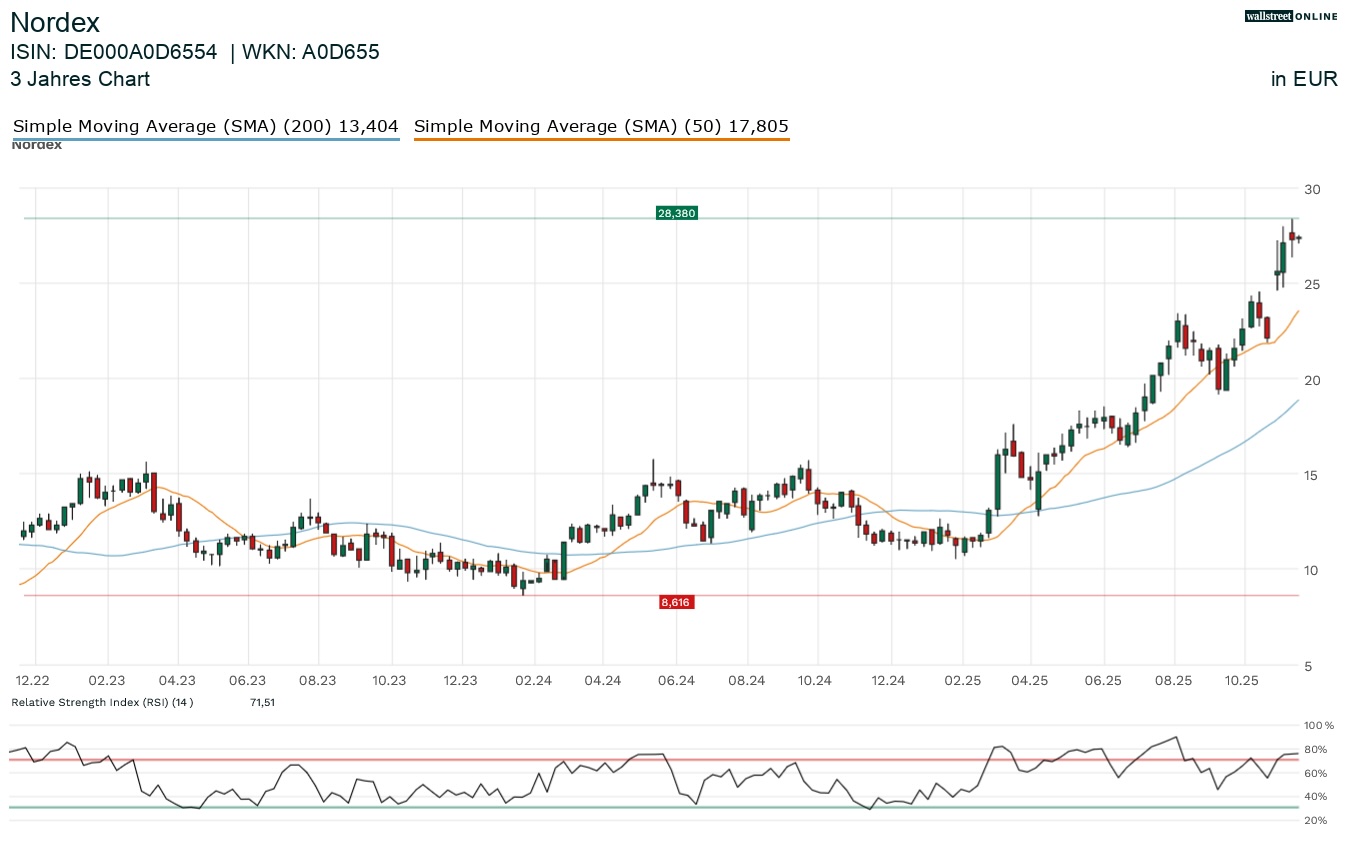Click the 30 price axis label
This screenshot has width=1349, height=848.
[1312, 189]
